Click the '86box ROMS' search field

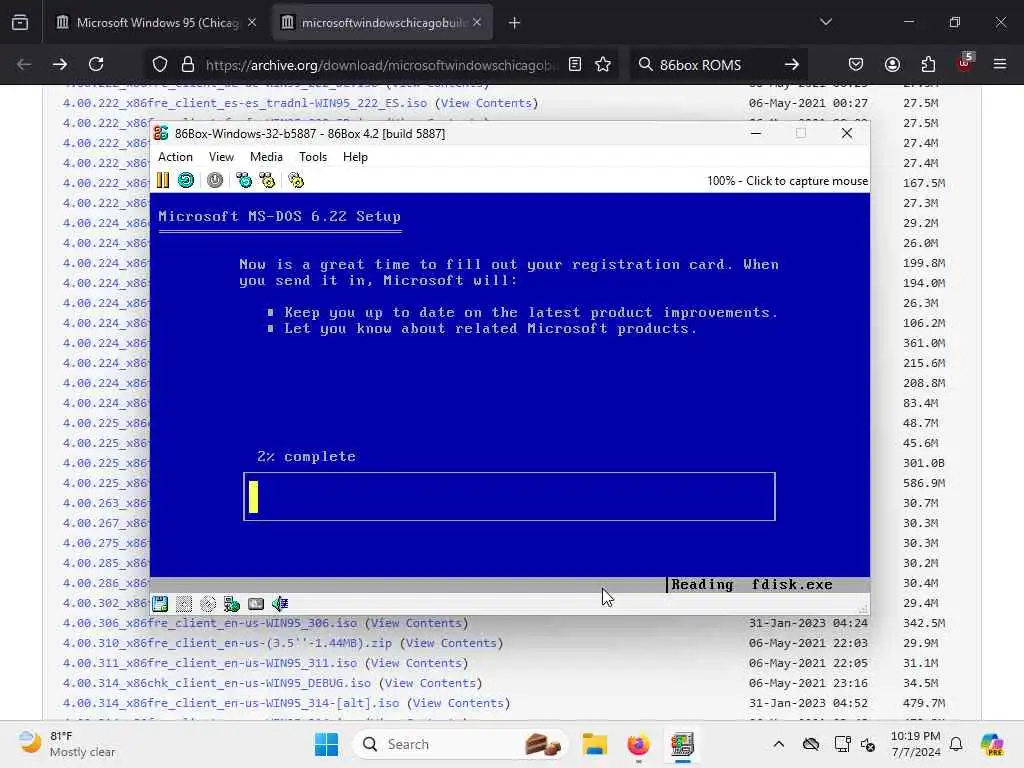click(x=700, y=65)
